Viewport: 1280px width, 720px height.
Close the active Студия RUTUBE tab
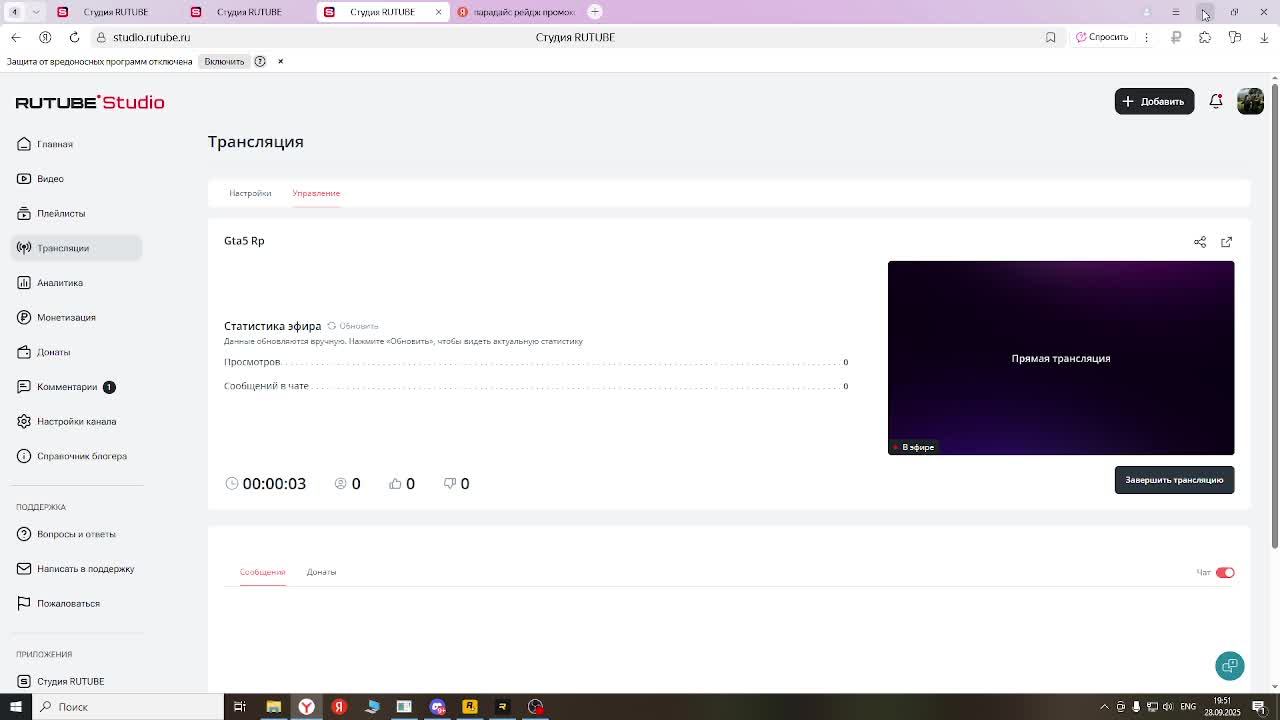point(438,12)
